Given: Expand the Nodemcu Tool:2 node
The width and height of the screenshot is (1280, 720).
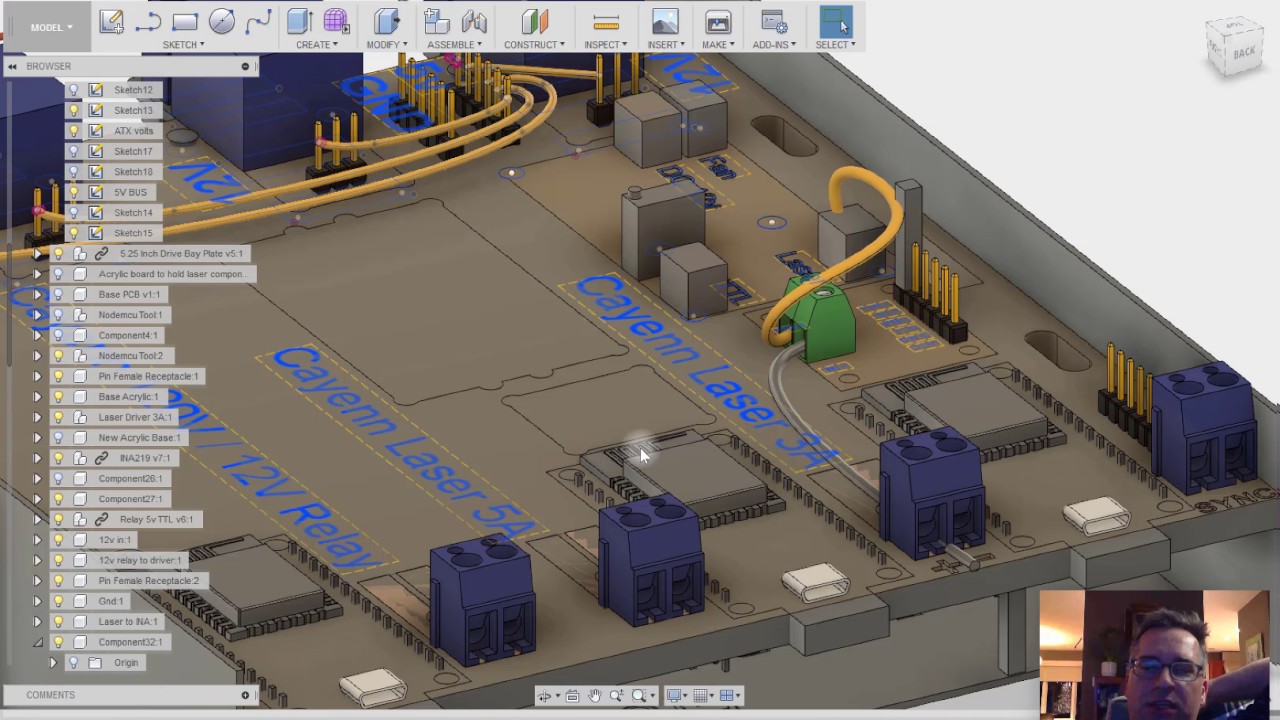Looking at the screenshot, I should (38, 355).
